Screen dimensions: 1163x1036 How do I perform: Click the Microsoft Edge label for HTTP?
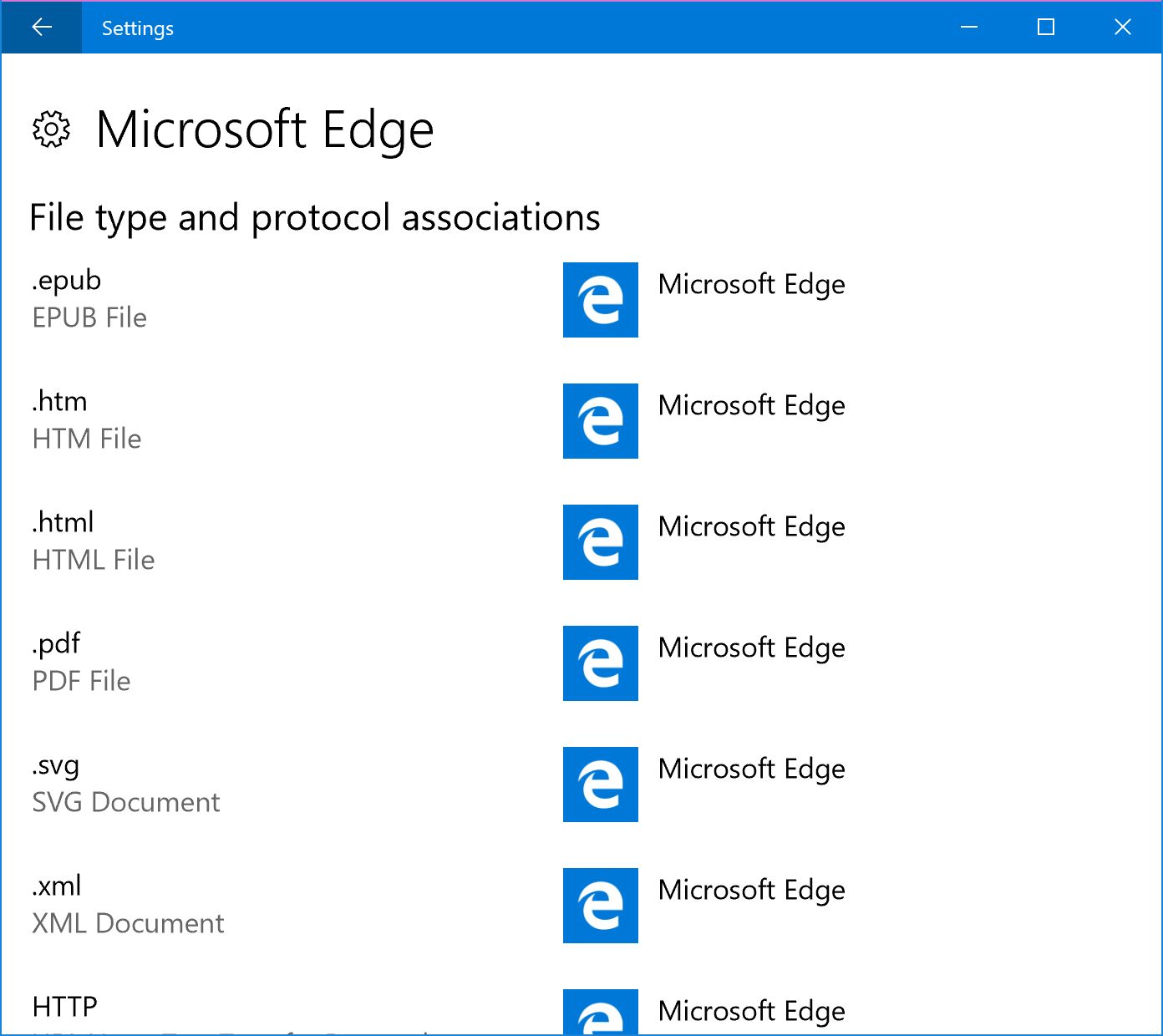pyautogui.click(x=751, y=1011)
